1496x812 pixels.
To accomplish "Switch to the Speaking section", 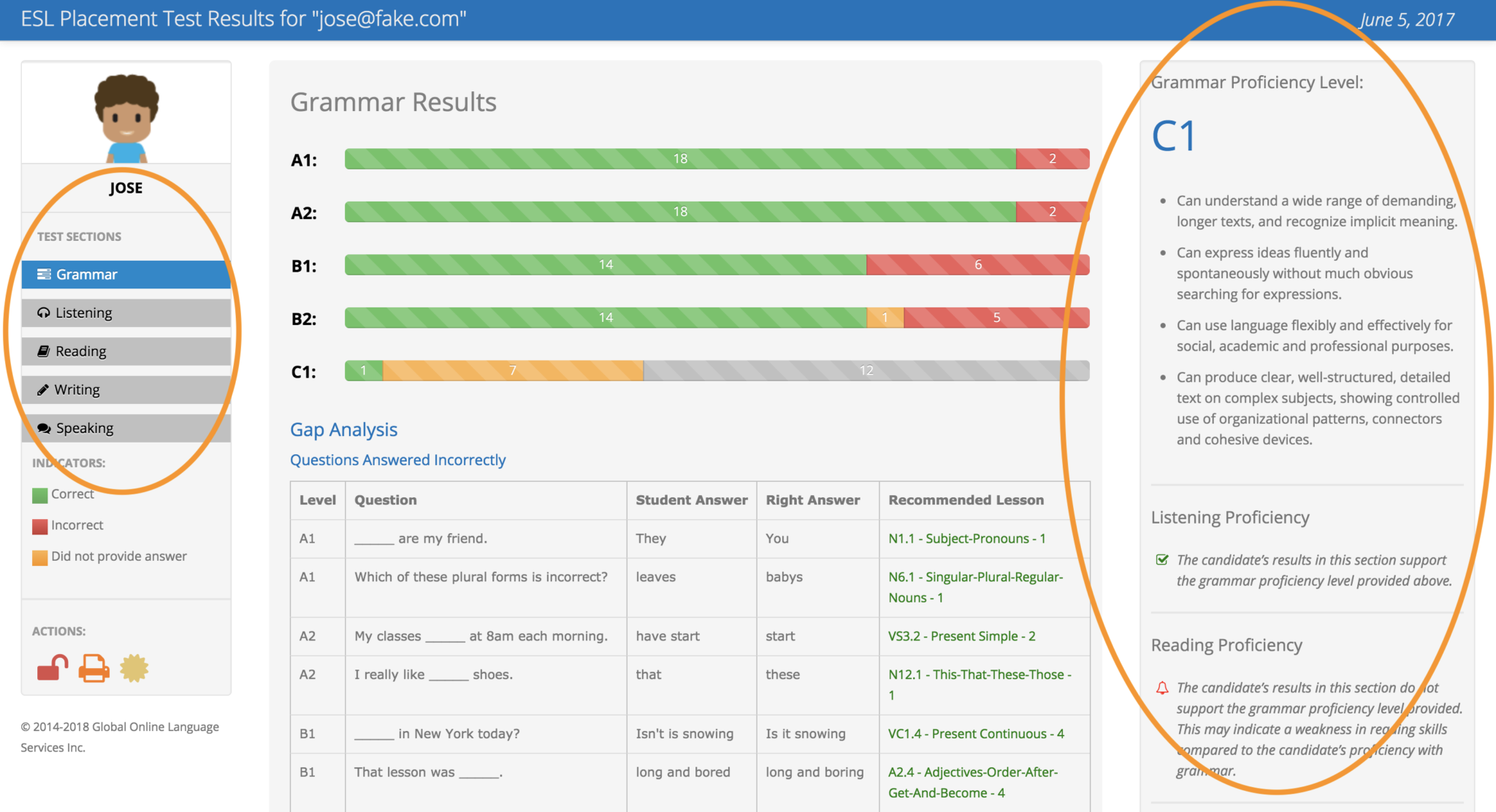I will [126, 428].
